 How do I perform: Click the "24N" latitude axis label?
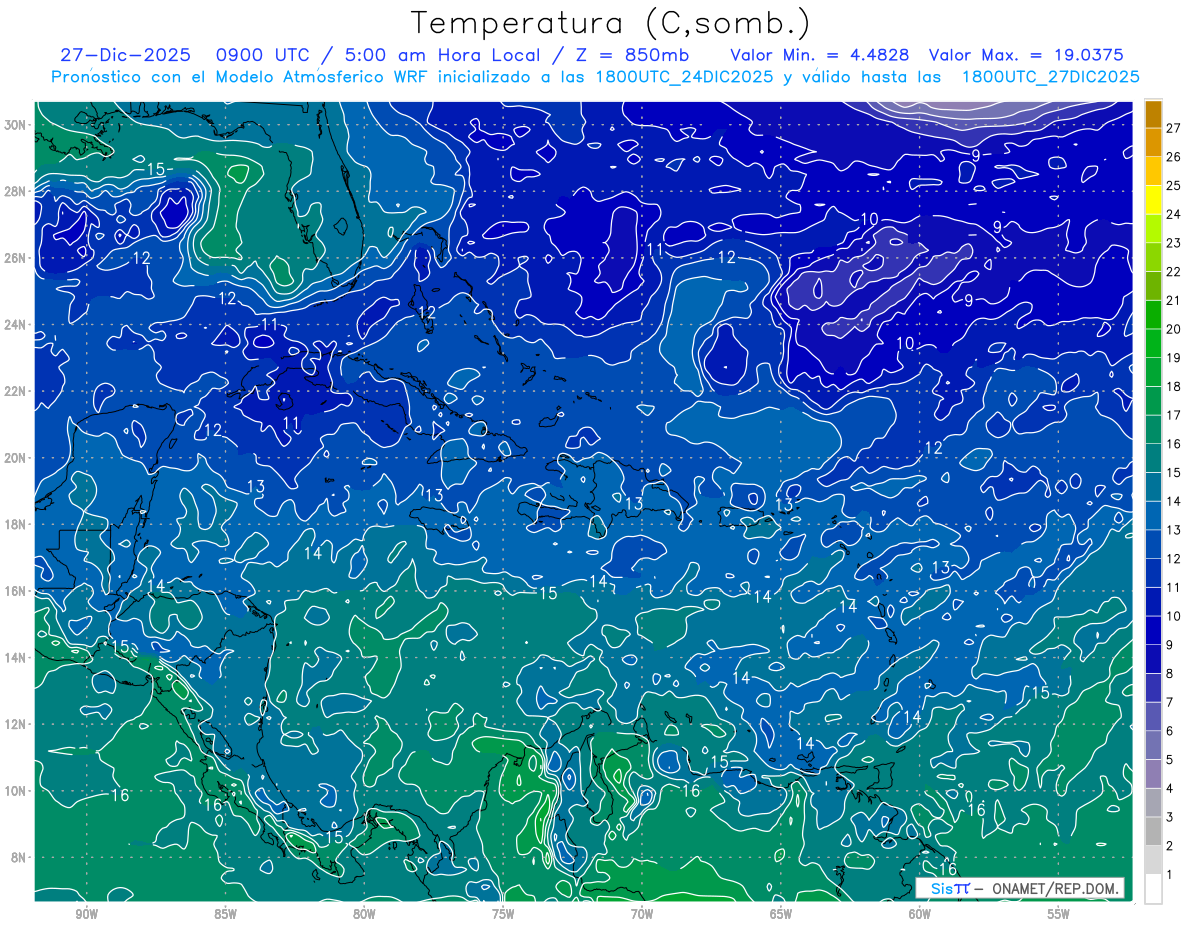point(17,325)
